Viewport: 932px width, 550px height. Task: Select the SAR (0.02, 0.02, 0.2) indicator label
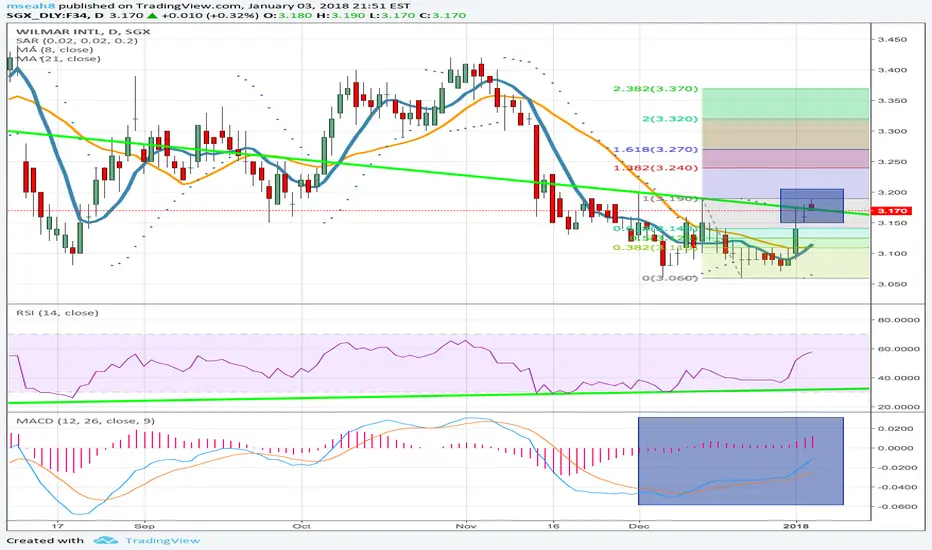click(77, 40)
